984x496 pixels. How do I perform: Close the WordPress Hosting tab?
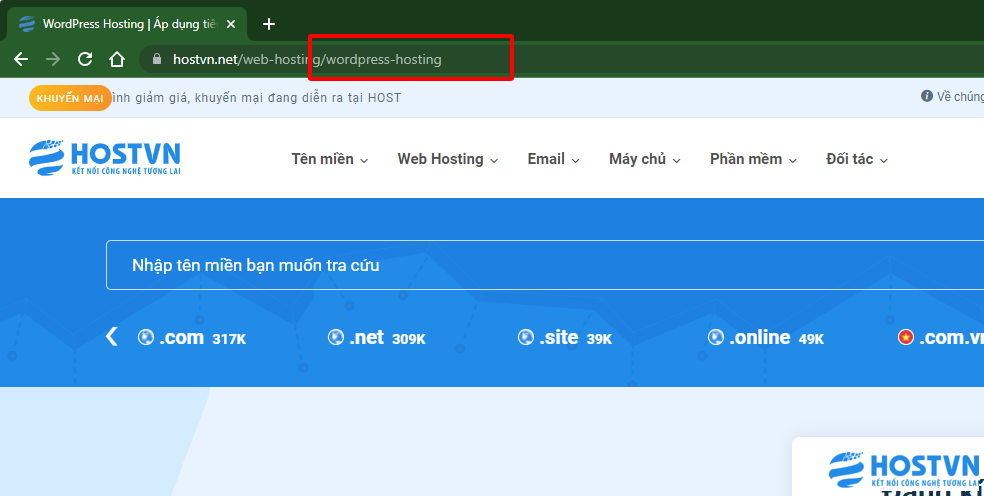point(231,24)
